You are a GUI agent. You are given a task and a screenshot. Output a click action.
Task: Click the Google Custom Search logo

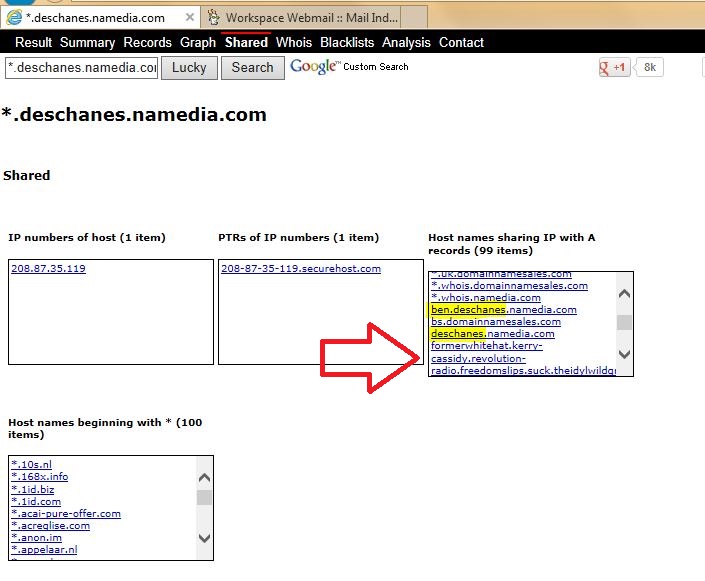point(349,67)
